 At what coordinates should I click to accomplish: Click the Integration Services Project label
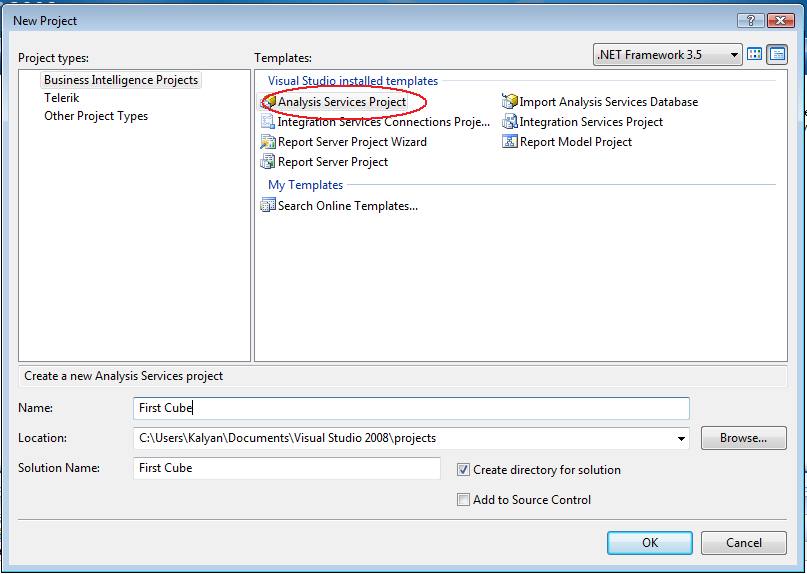pos(591,122)
